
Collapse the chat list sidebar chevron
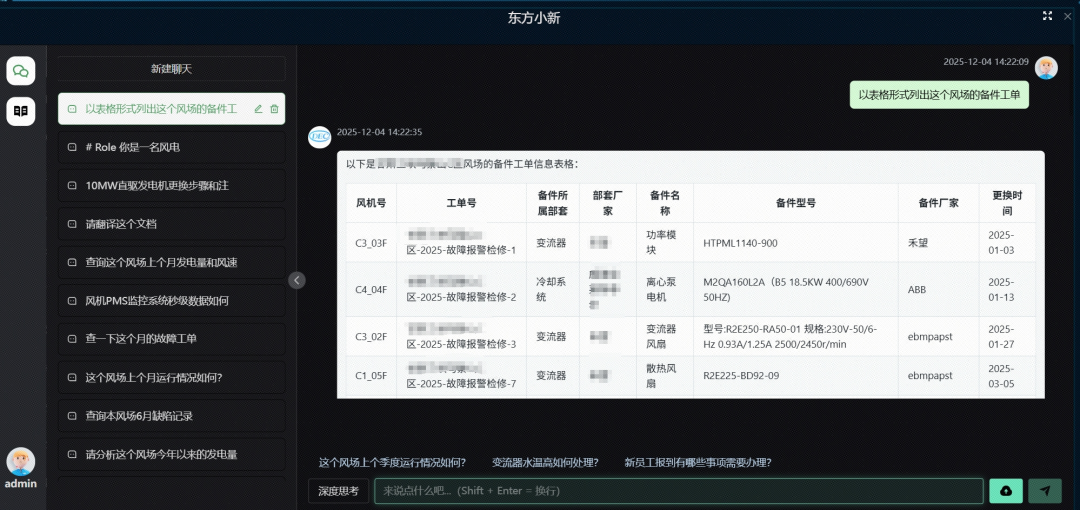tap(297, 280)
